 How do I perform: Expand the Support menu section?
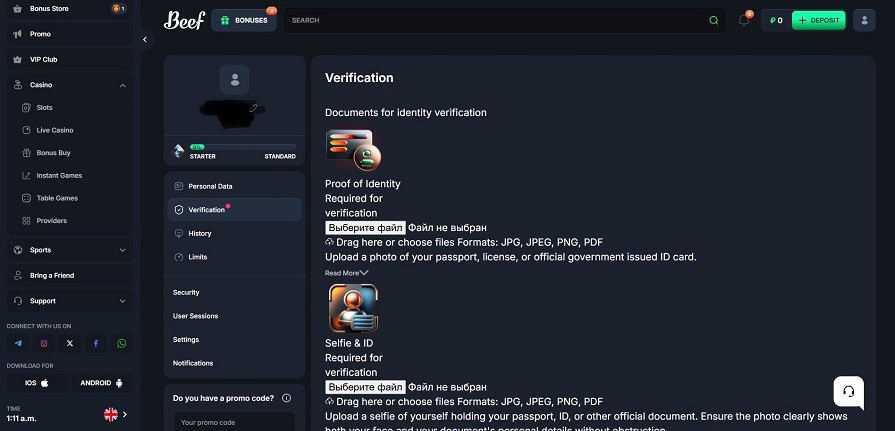click(123, 301)
